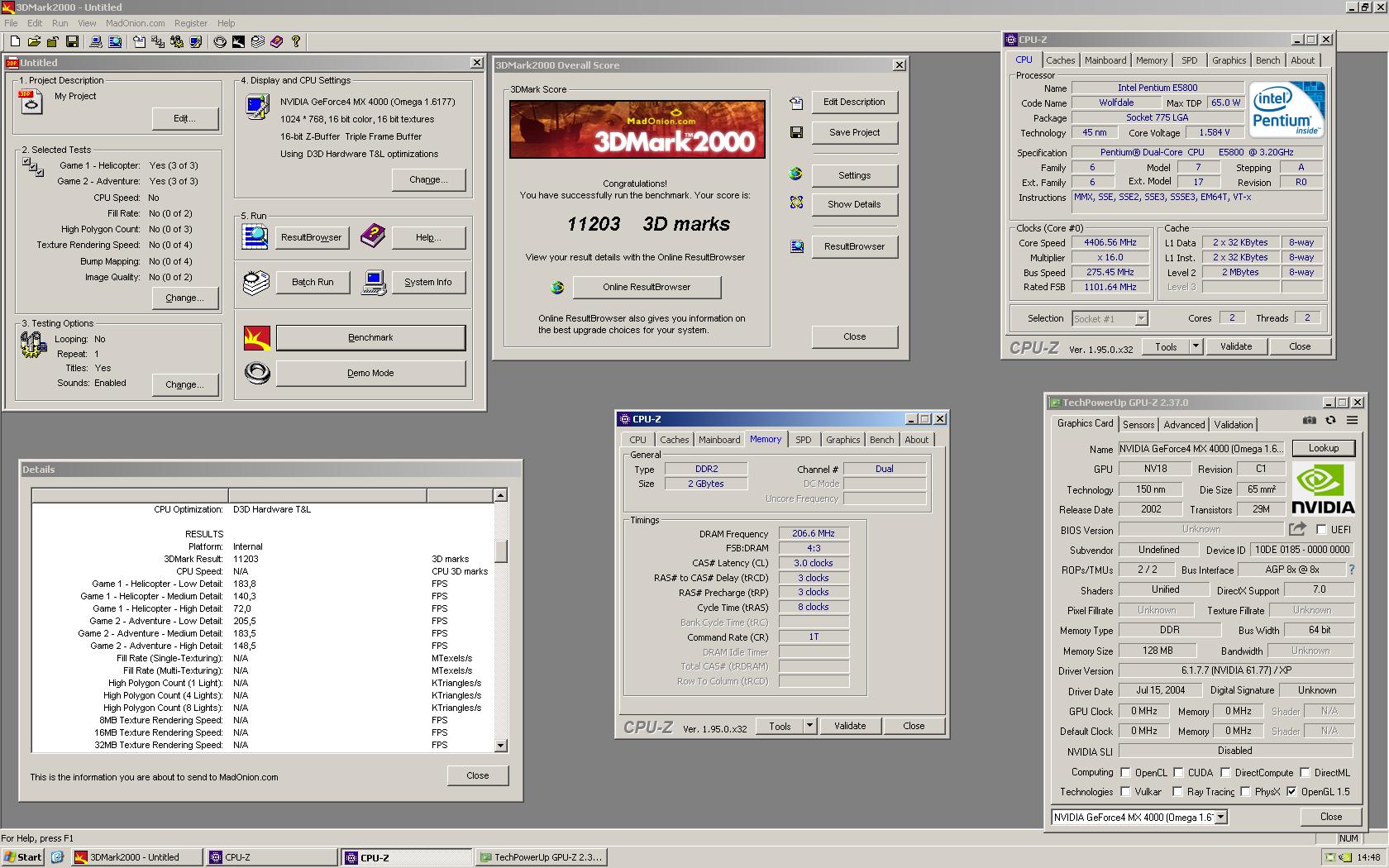Viewport: 1389px width, 868px height.
Task: Click the Details list scroll down arrow
Action: pos(500,746)
